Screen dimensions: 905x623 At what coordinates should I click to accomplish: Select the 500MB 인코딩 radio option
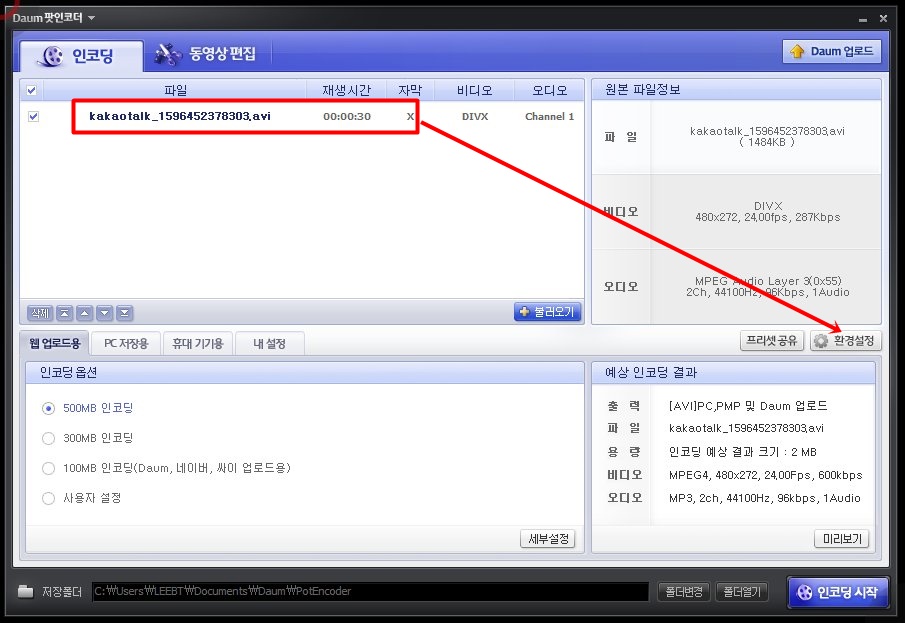[x=48, y=408]
